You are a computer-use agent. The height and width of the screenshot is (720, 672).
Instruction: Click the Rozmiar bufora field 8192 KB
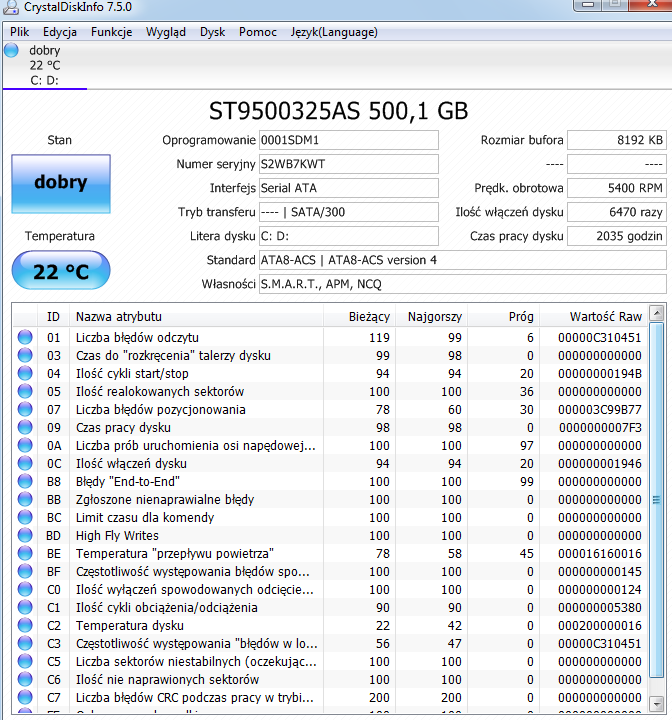click(617, 140)
